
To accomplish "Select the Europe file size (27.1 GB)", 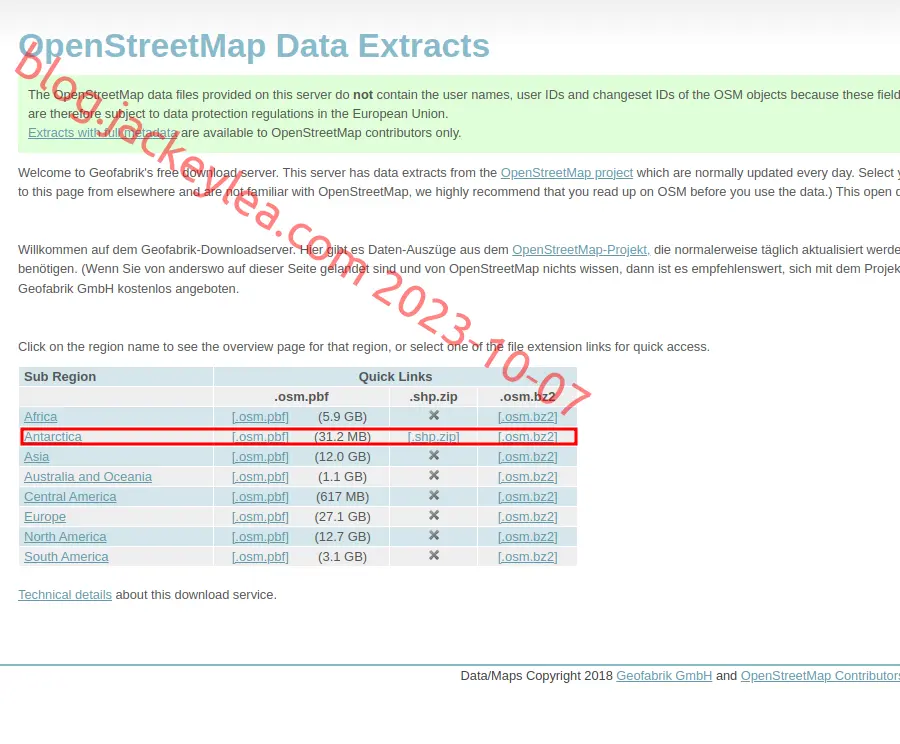I will (343, 517).
